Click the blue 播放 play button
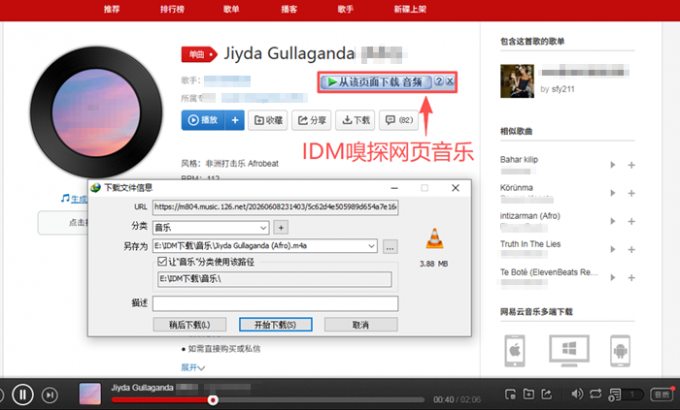 point(203,120)
